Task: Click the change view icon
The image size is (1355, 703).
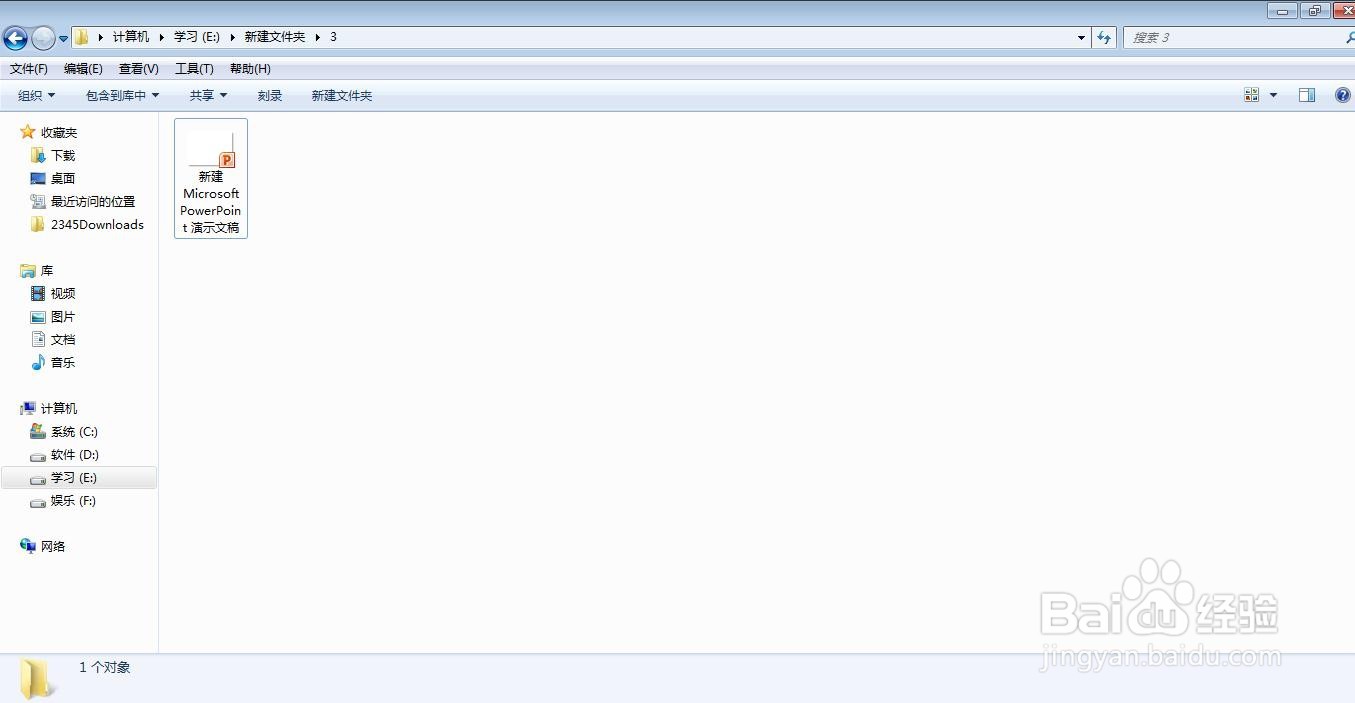Action: 1252,95
